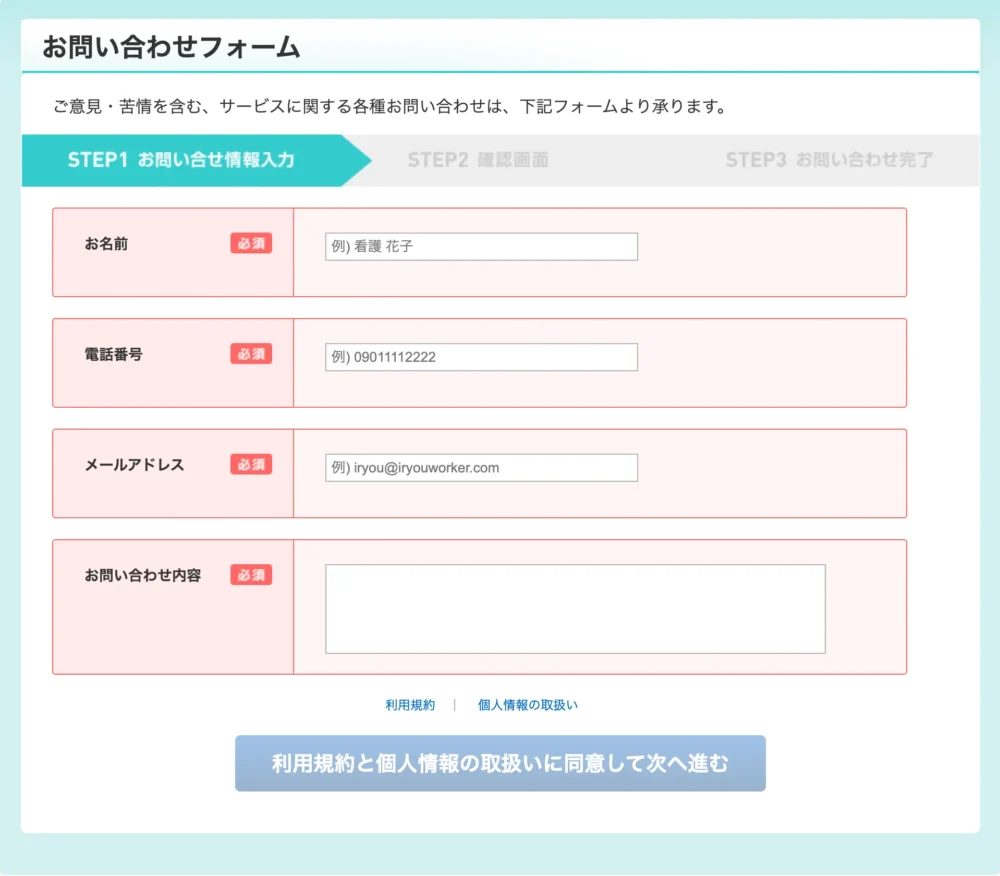
Task: Click the 必須 badge beside お問い合わせ内容
Action: tap(251, 575)
